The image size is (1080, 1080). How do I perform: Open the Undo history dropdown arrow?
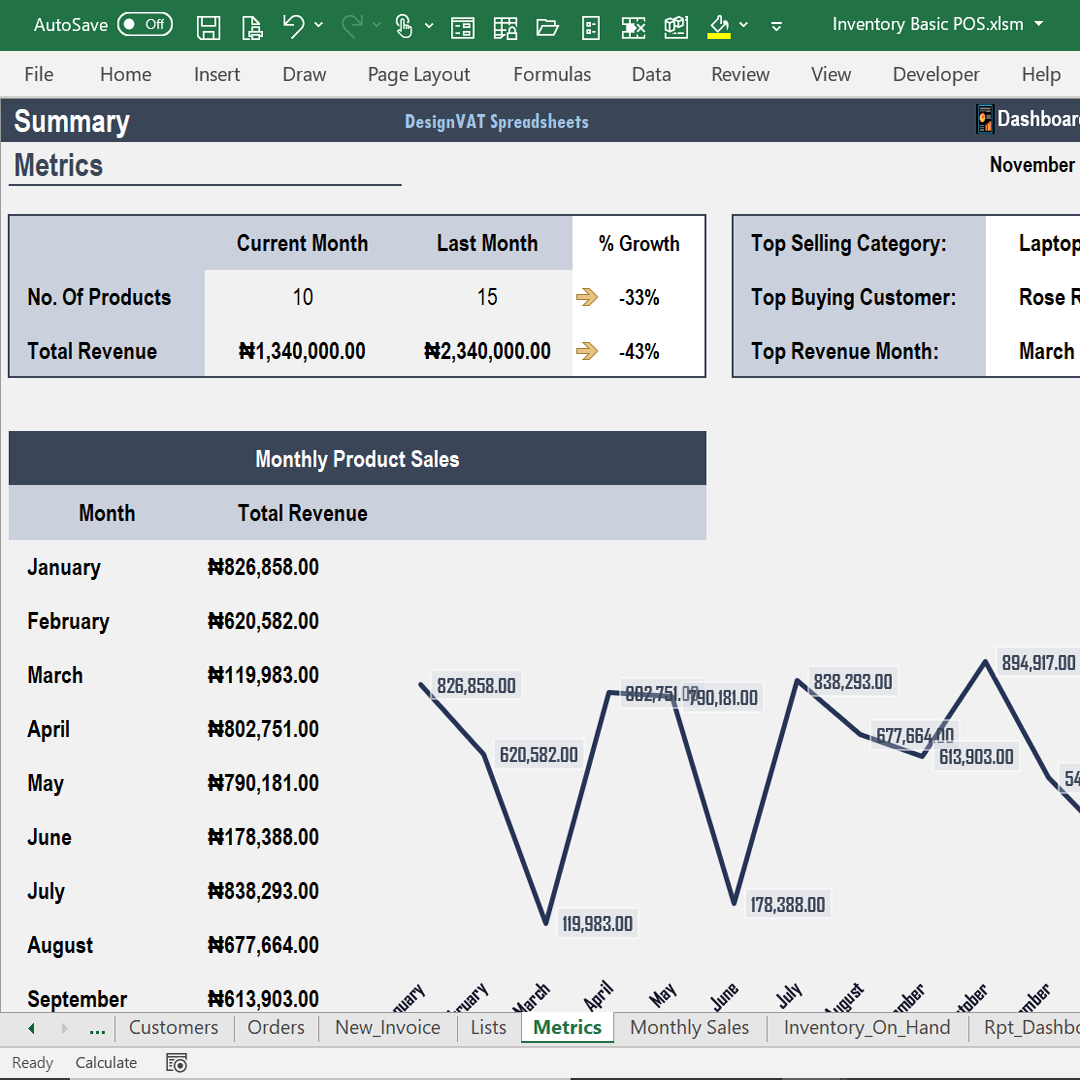click(318, 27)
